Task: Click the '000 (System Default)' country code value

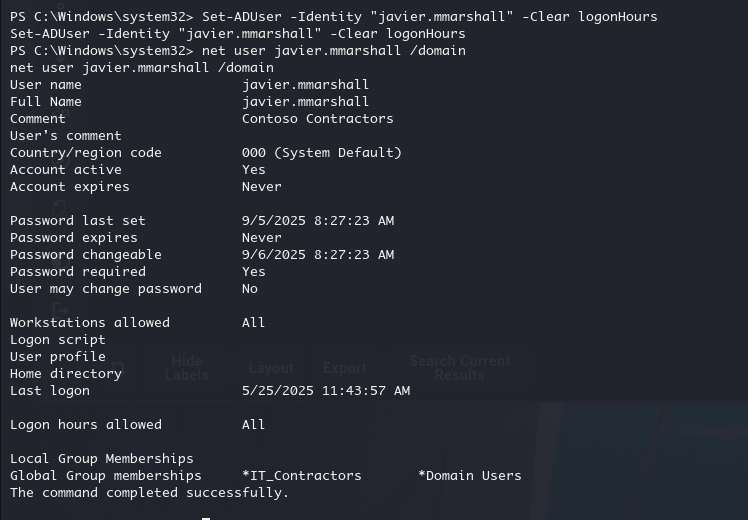Action: (x=322, y=153)
